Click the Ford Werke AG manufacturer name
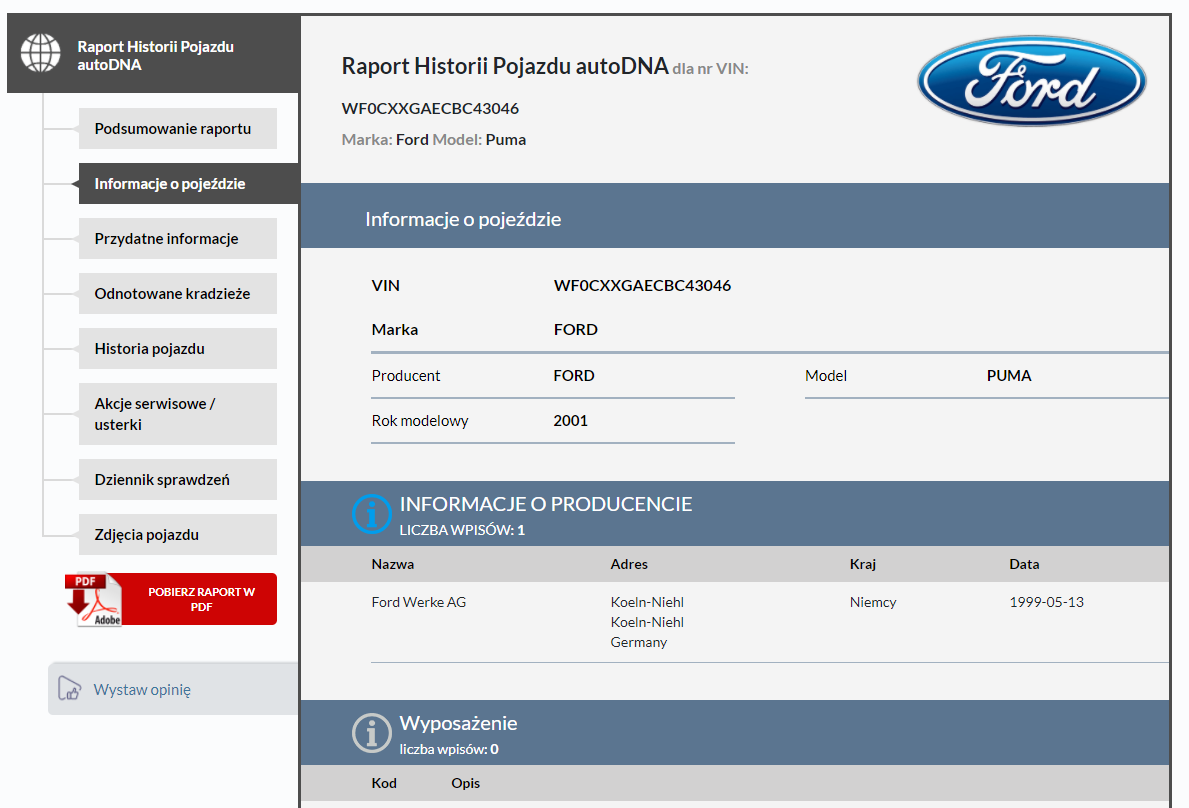 coord(419,602)
